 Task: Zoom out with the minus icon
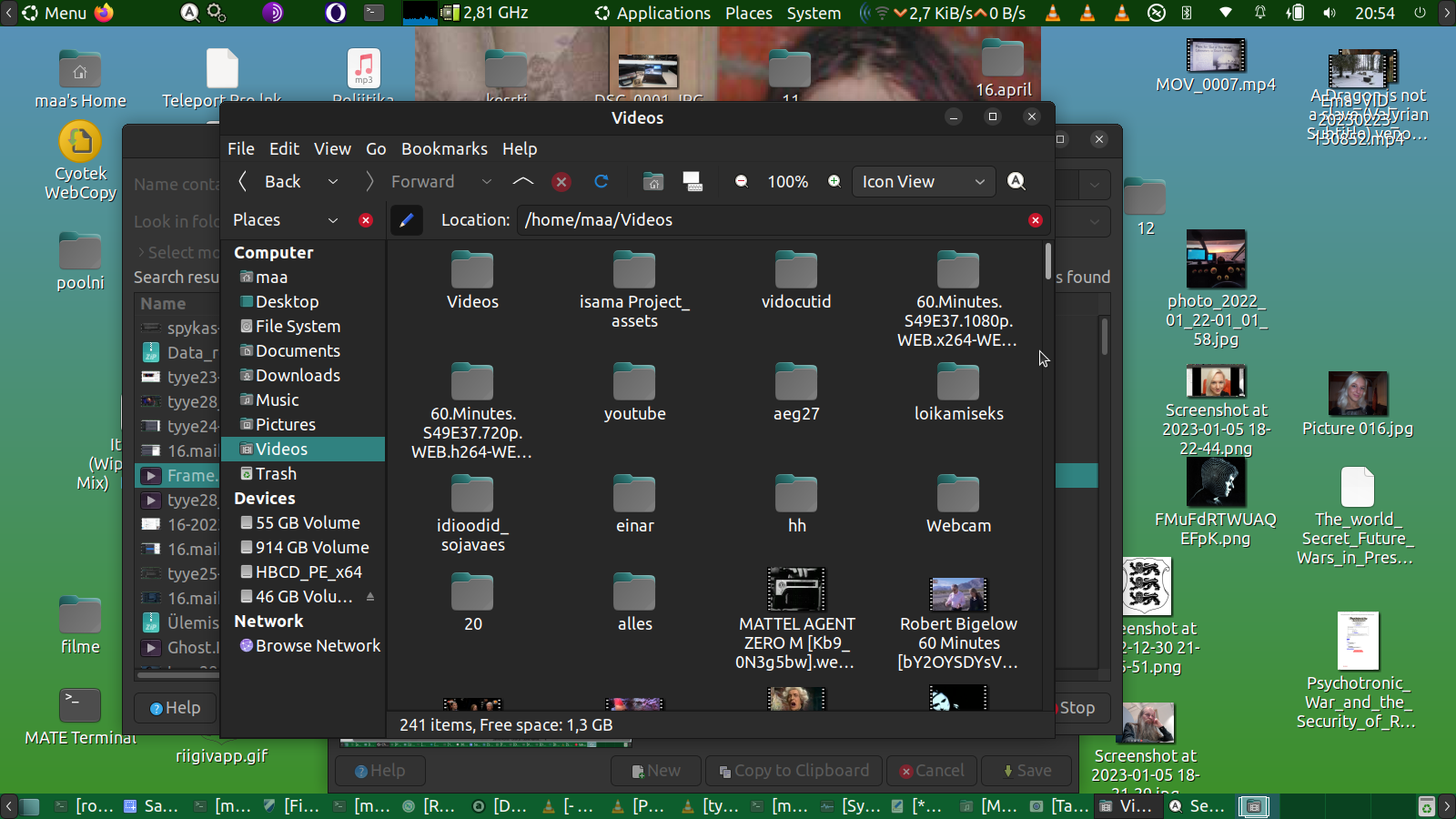pyautogui.click(x=742, y=182)
